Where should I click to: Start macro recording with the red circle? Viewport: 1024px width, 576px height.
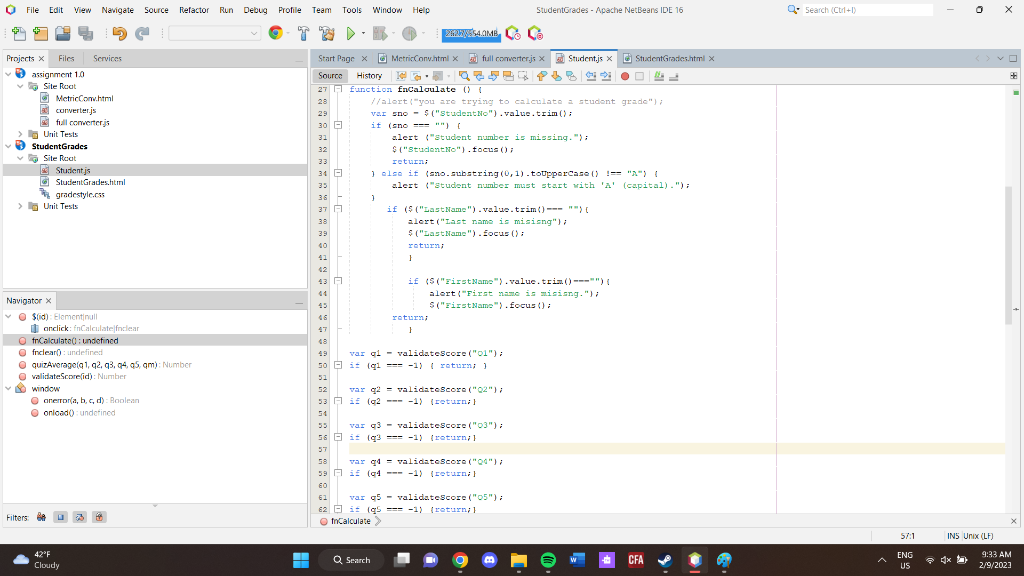[x=625, y=76]
